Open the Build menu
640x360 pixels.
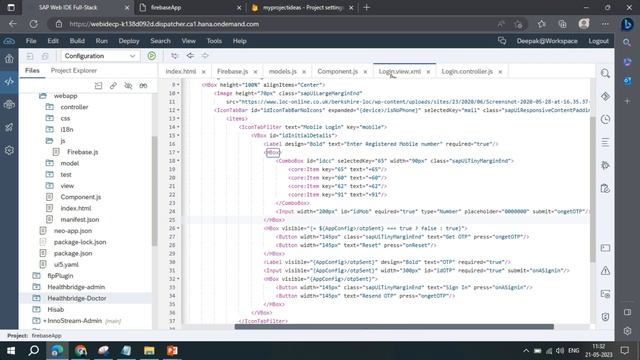(x=77, y=41)
